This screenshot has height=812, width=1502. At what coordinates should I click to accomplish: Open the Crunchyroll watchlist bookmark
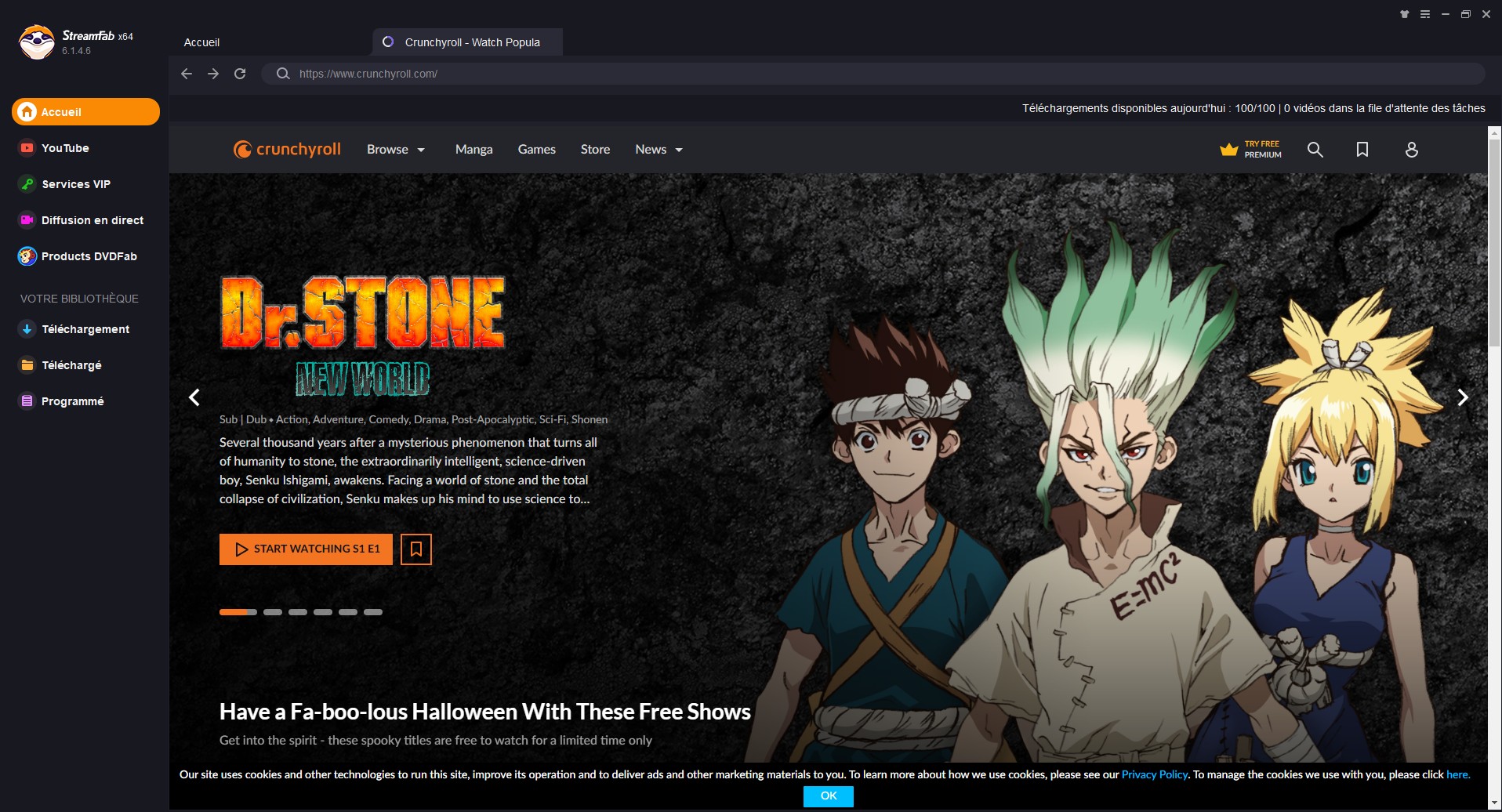[x=1362, y=149]
